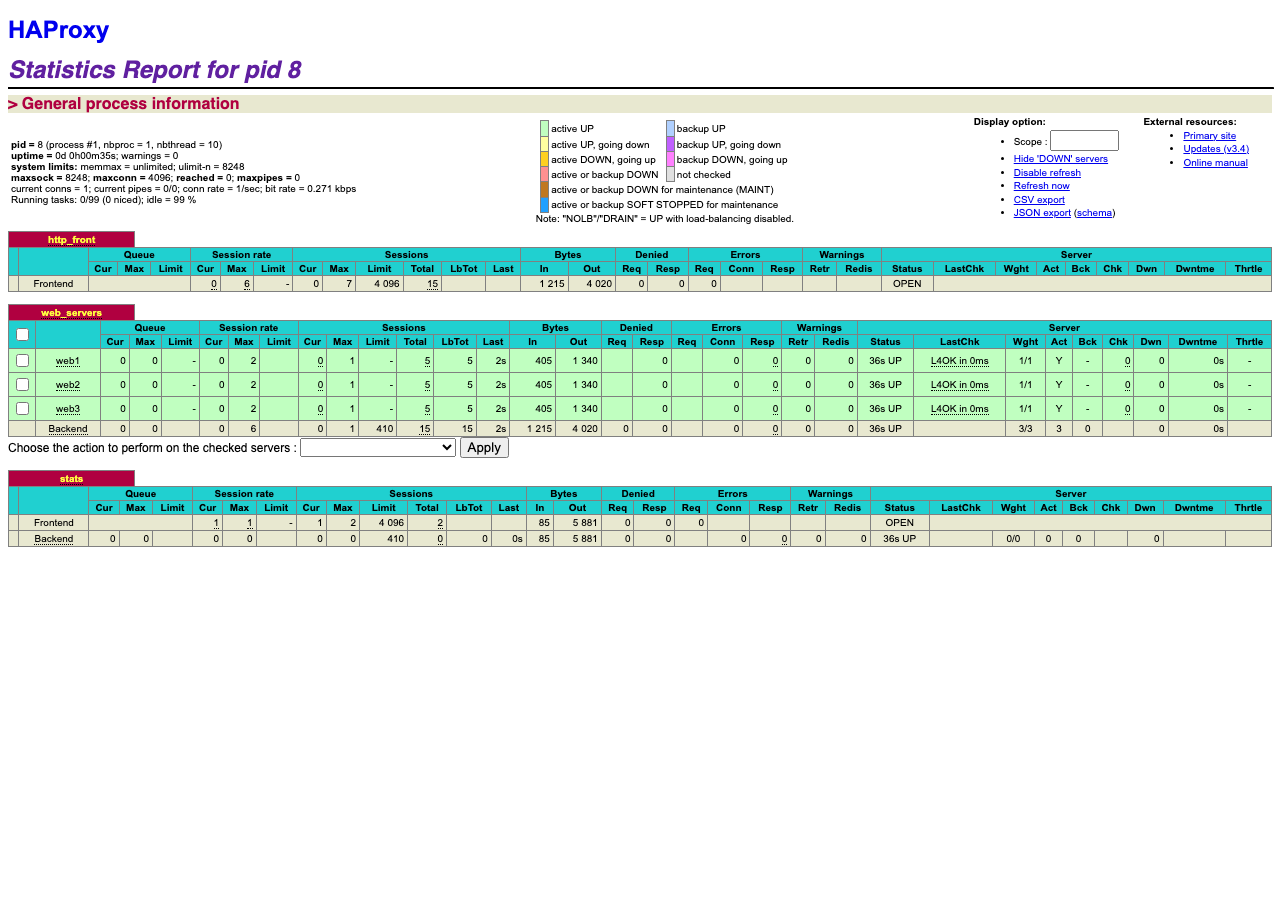Tick the checkbox for server web2
This screenshot has height=900, width=1280.
(22, 384)
